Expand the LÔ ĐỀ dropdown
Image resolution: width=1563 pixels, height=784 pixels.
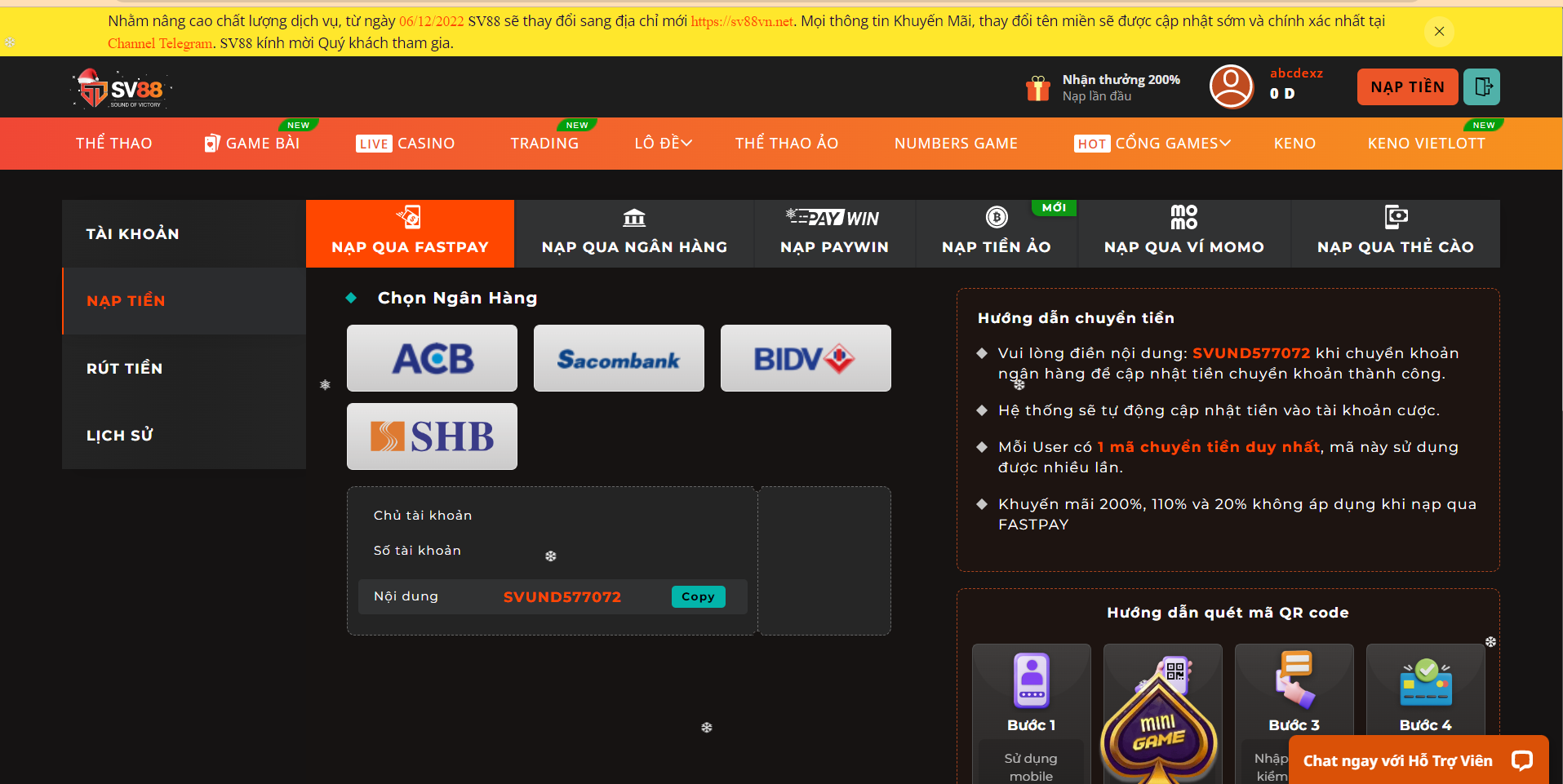[x=663, y=144]
